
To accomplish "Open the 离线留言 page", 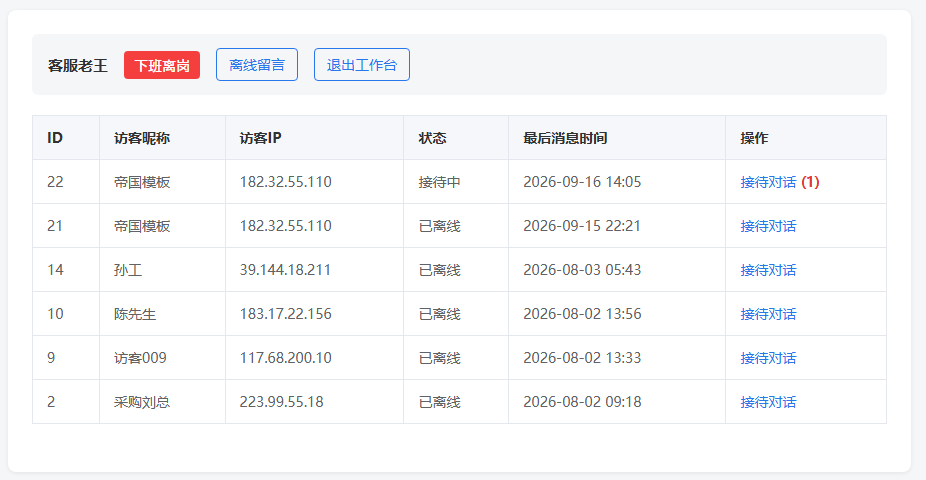I will (x=257, y=65).
